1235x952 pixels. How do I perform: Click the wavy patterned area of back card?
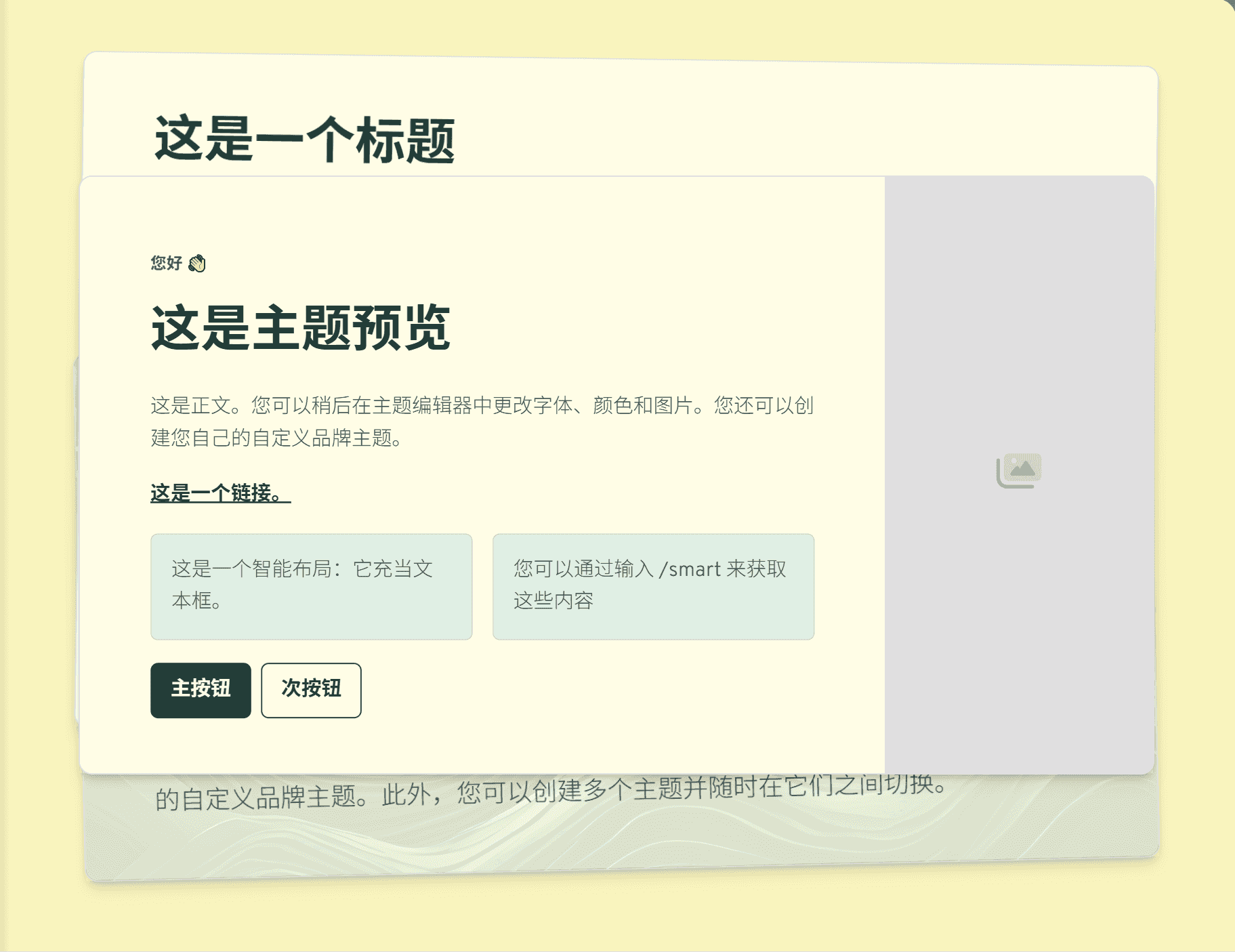pyautogui.click(x=610, y=840)
